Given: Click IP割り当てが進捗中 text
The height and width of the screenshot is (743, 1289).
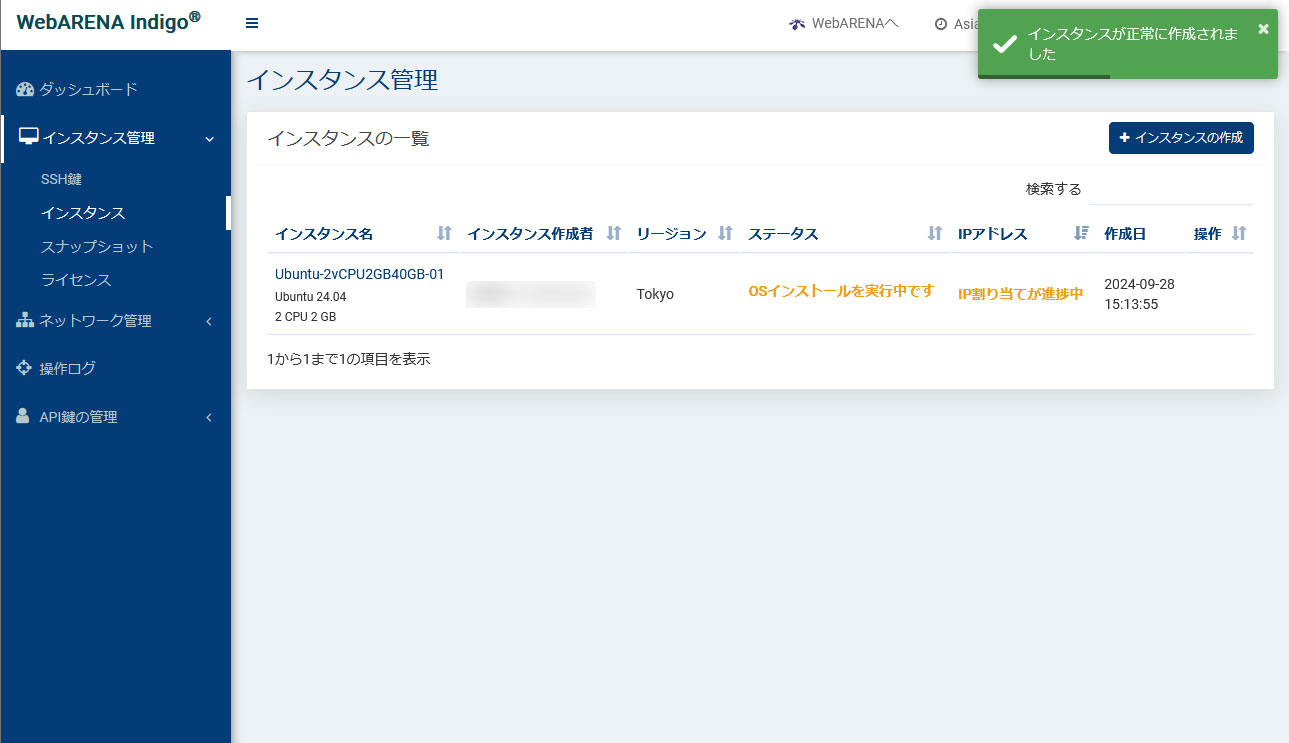Looking at the screenshot, I should point(1021,294).
